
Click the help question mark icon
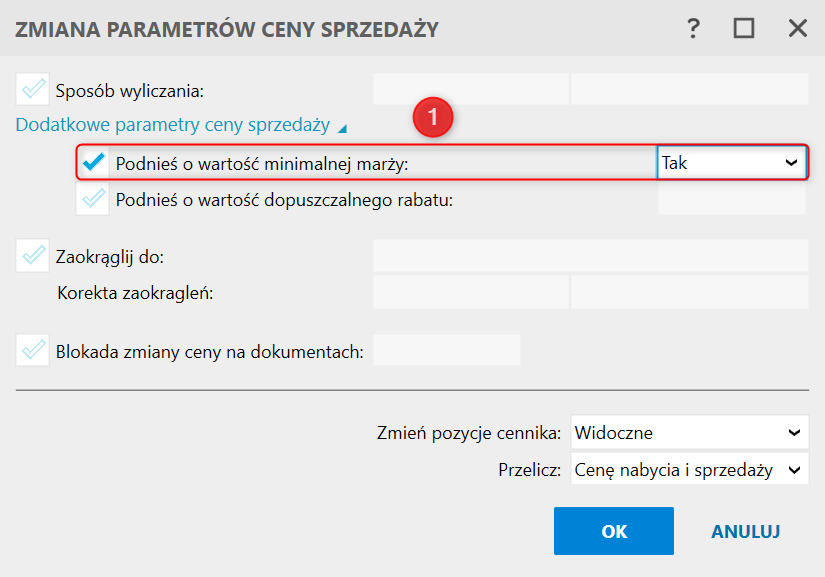(693, 28)
